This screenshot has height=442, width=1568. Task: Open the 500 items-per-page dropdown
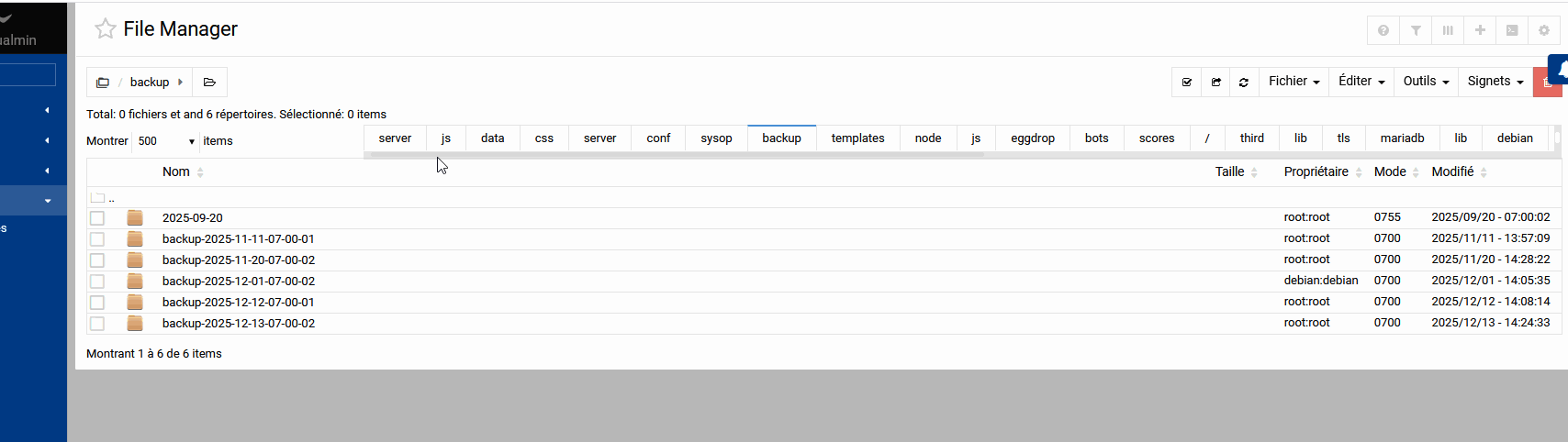(x=166, y=141)
